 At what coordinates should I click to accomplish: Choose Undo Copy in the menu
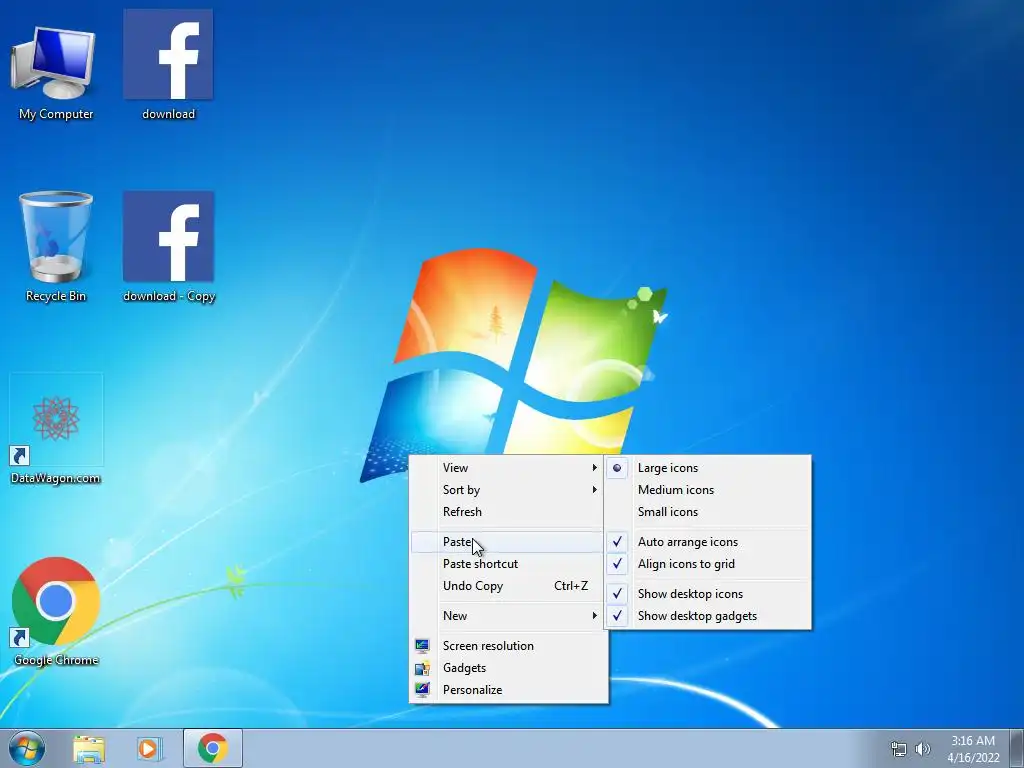508,586
